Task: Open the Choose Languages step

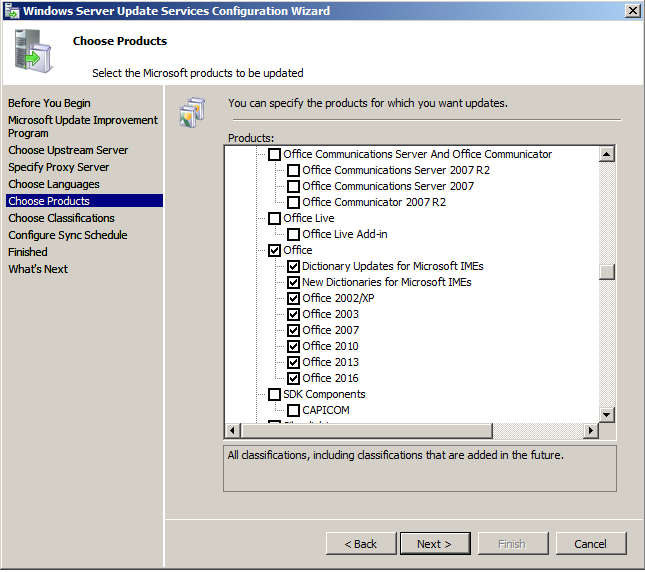Action: [54, 184]
